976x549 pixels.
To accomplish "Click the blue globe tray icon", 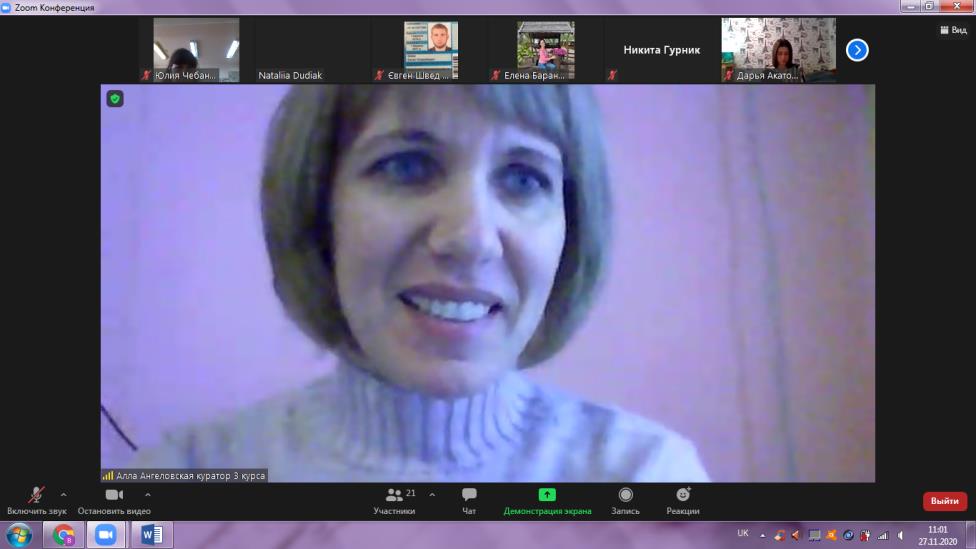I will (848, 535).
